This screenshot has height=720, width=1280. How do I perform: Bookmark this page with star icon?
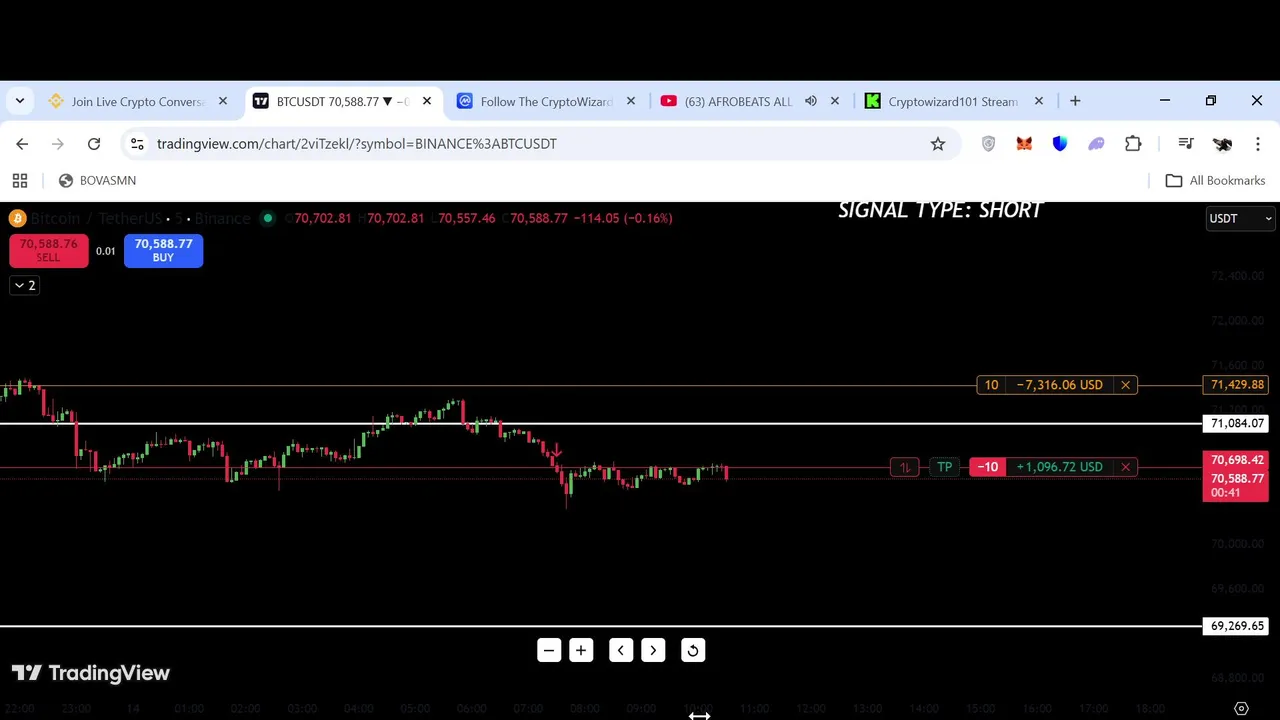click(938, 144)
